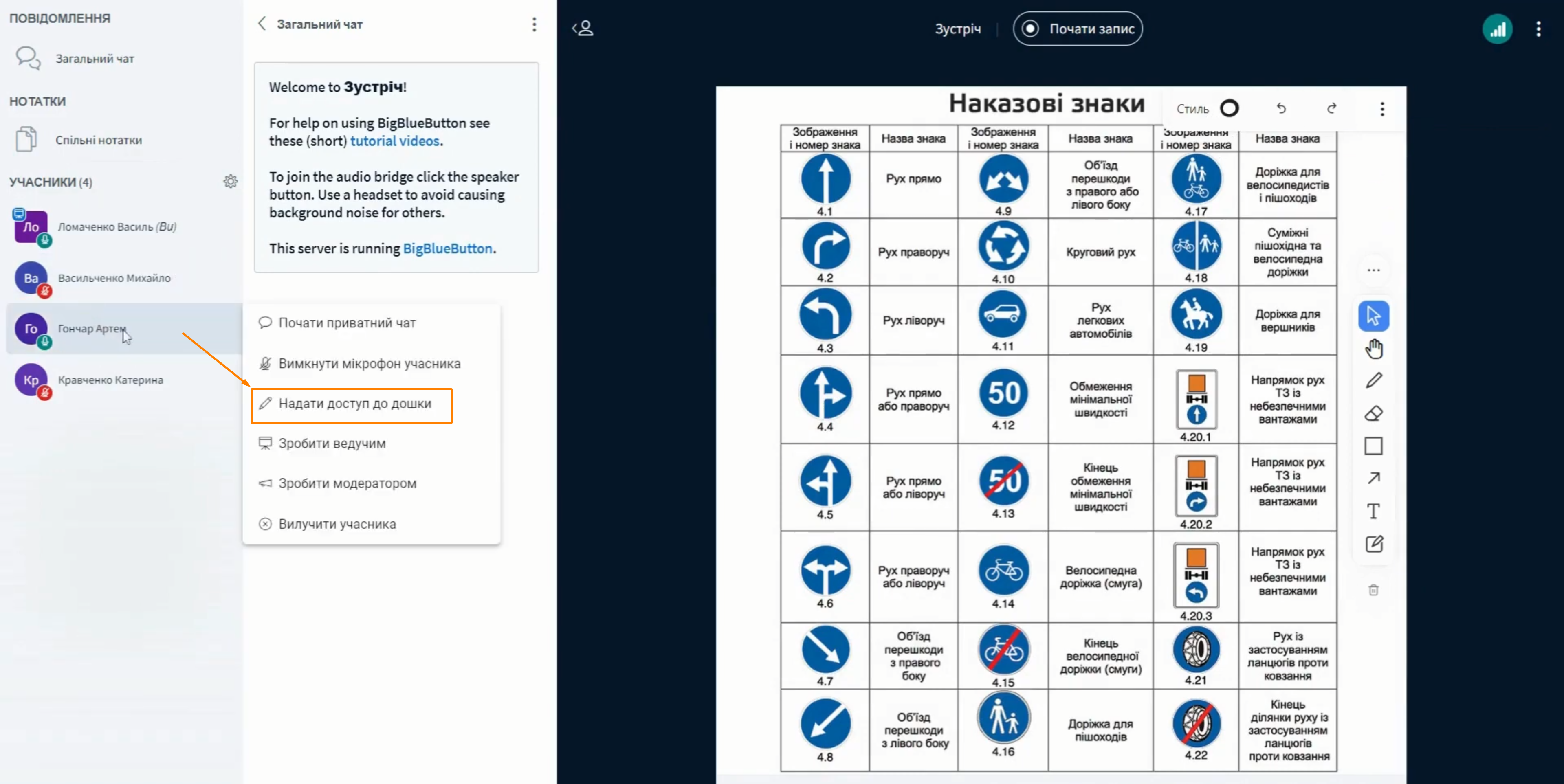Open chat options three-dot menu

pyautogui.click(x=534, y=24)
